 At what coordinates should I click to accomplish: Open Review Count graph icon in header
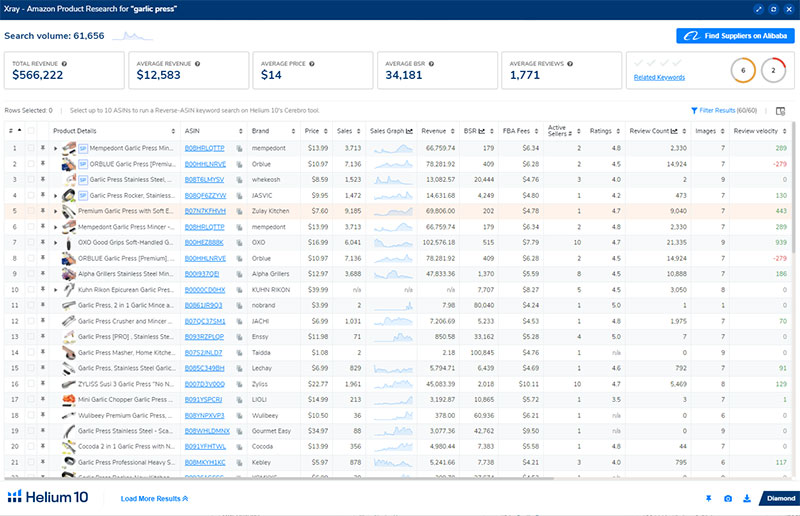[674, 131]
